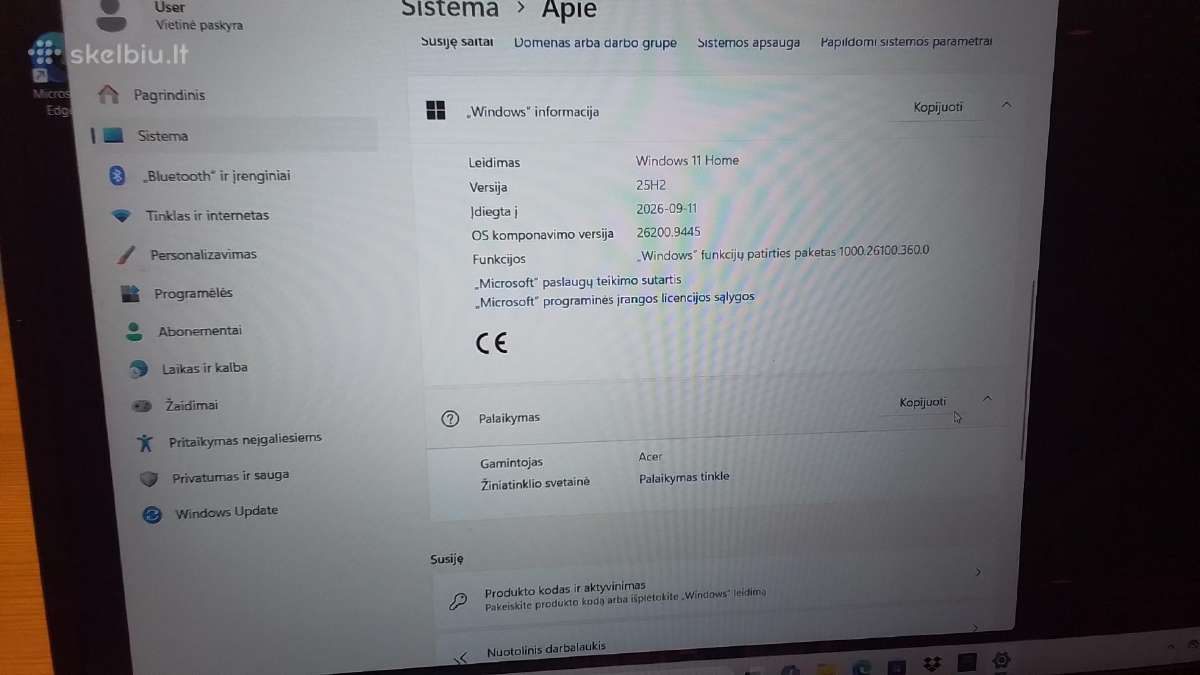Screen dimensions: 1200x675
Task: Click the „Windows“ funkcijų patirties paketas value
Action: coord(784,252)
